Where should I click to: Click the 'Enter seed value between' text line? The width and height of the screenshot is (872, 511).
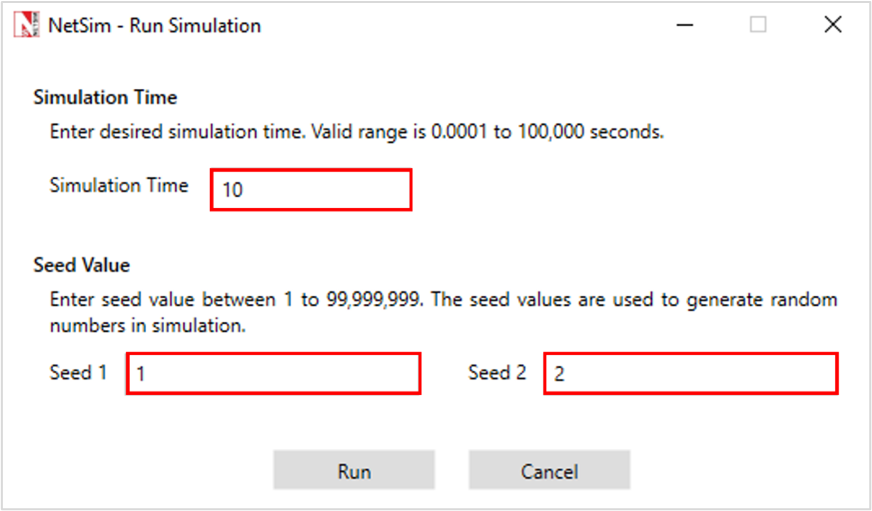(443, 299)
